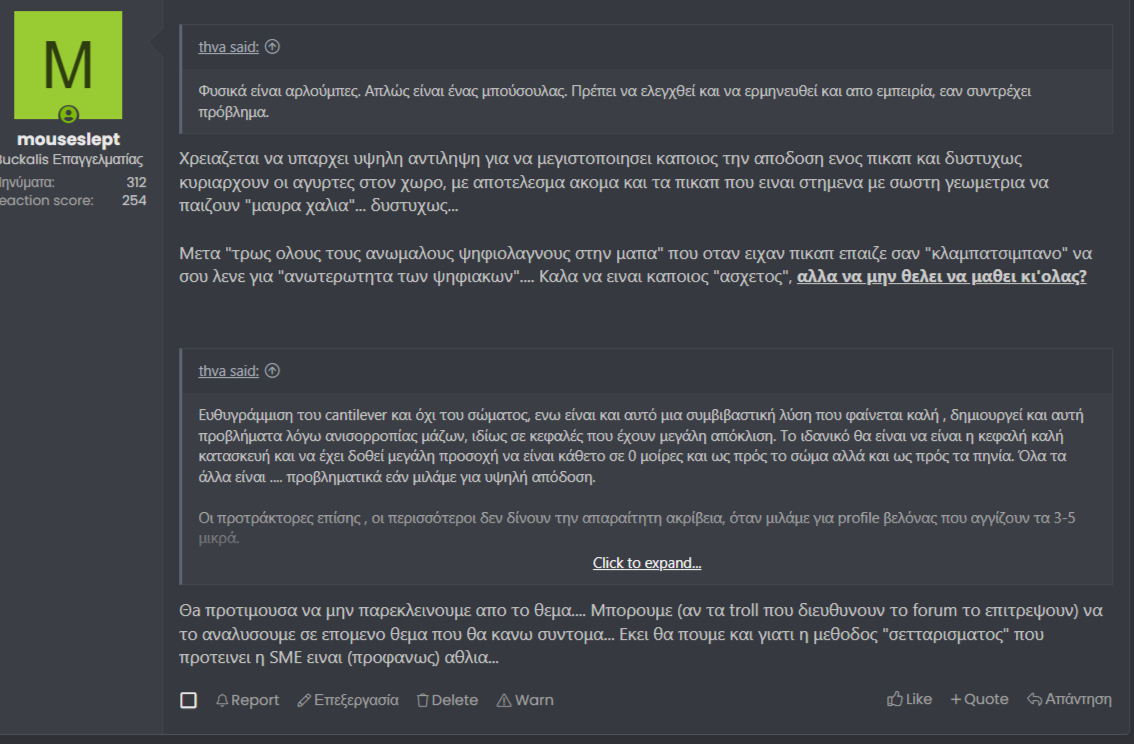Click the online status indicator under avatar
This screenshot has width=1134, height=744.
(x=68, y=114)
